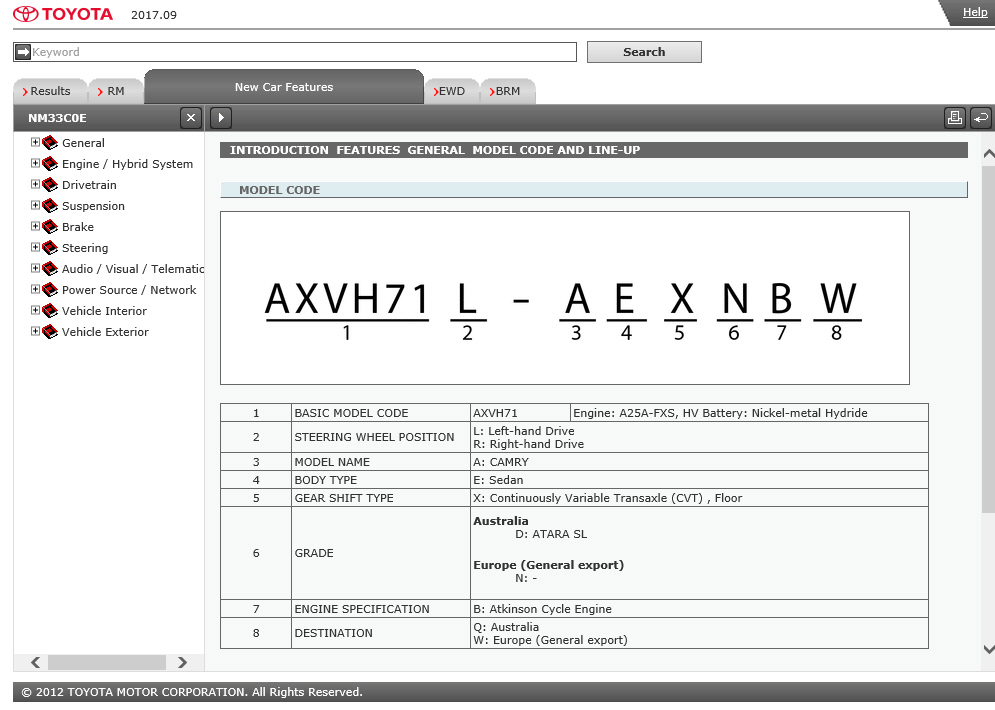This screenshot has width=995, height=710.
Task: Click the content scroll up arrow
Action: click(x=988, y=154)
